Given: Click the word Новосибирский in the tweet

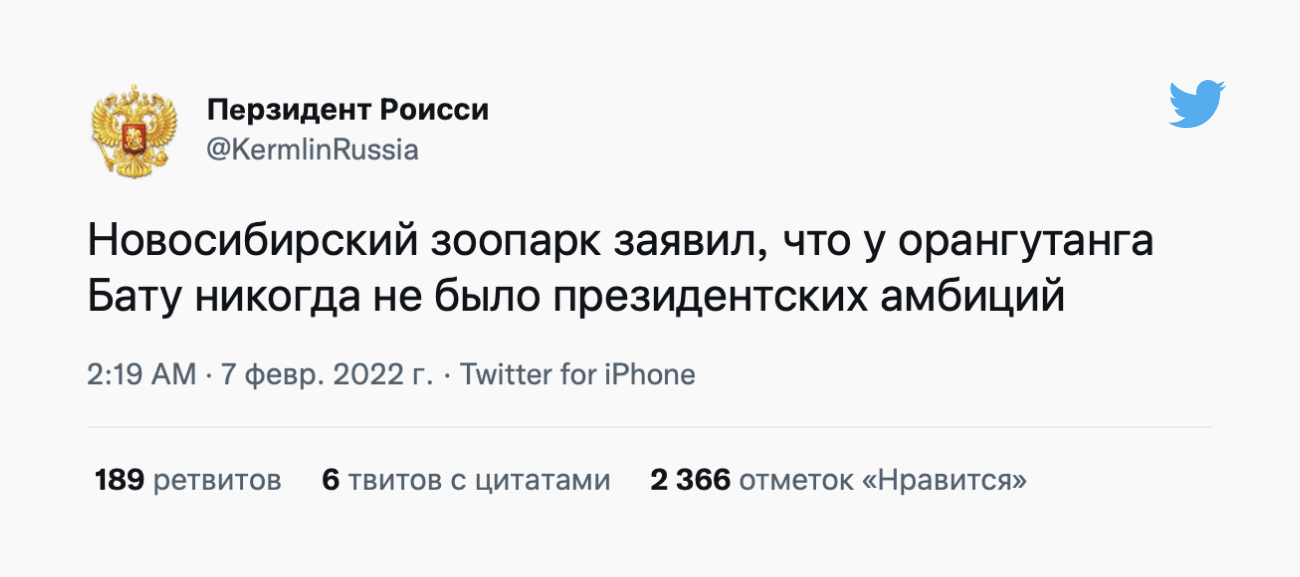Looking at the screenshot, I should tap(256, 243).
